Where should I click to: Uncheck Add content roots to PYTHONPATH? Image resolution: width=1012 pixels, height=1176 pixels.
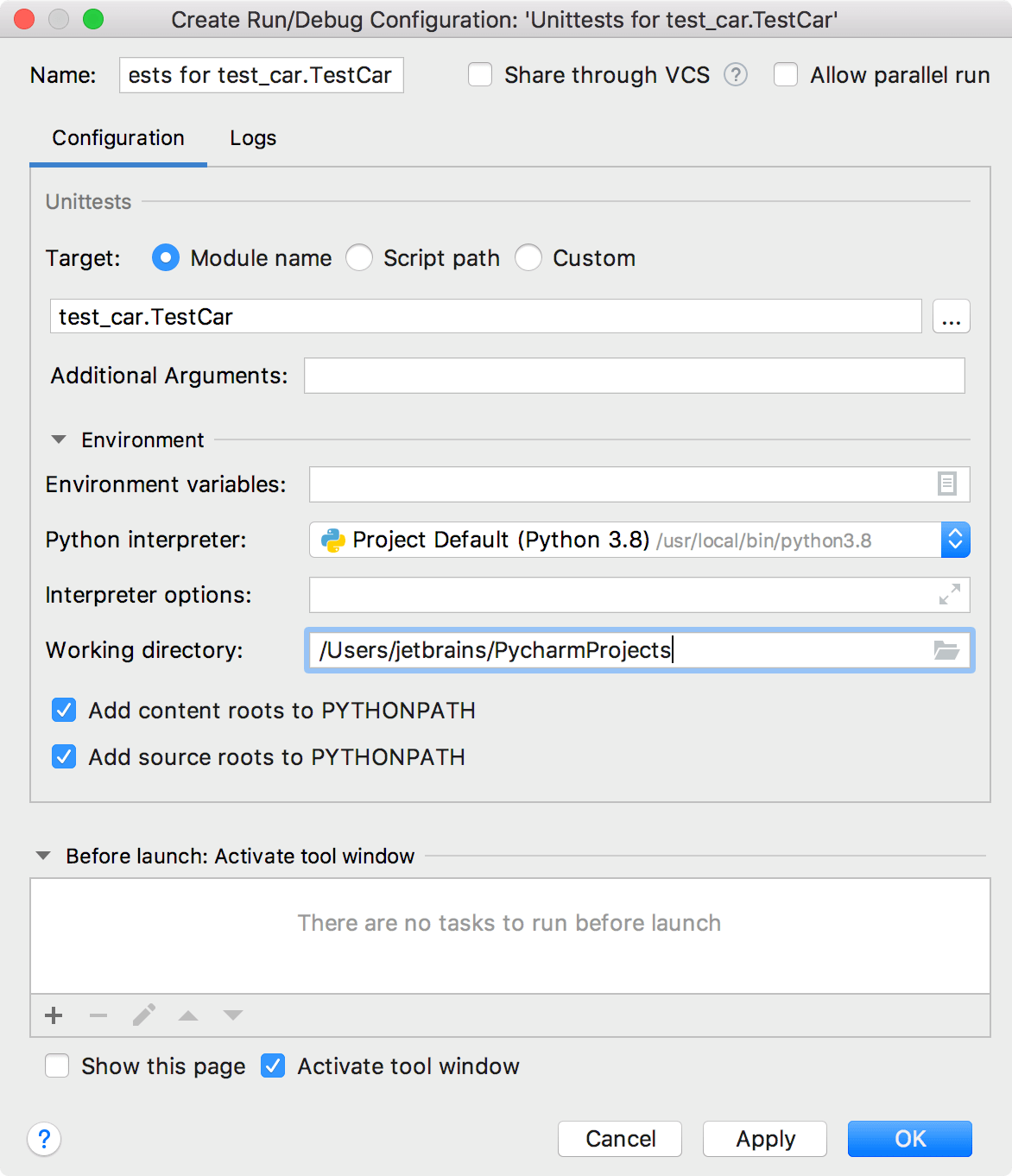[64, 710]
